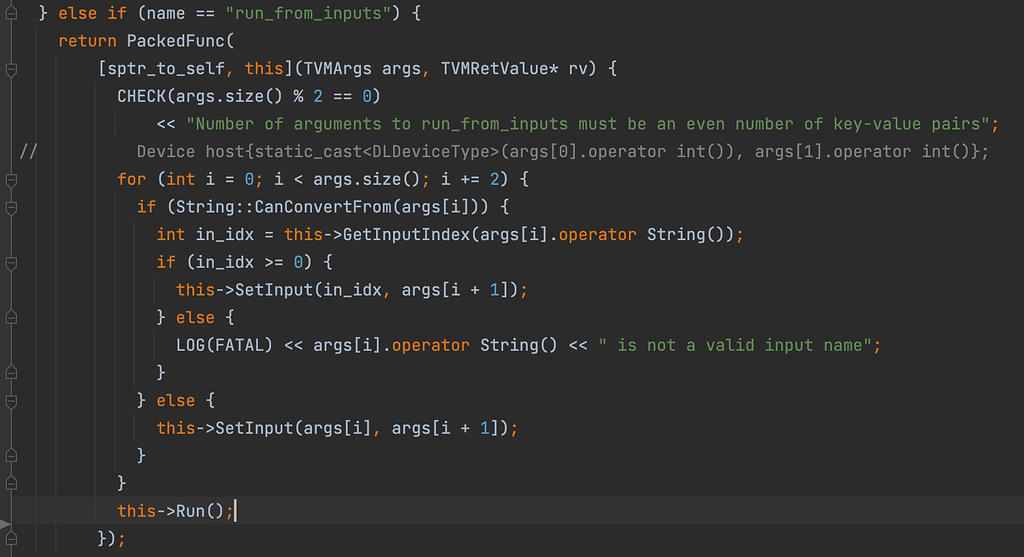Click LOG(FATAL) statement
The width and height of the screenshot is (1024, 557).
224,345
